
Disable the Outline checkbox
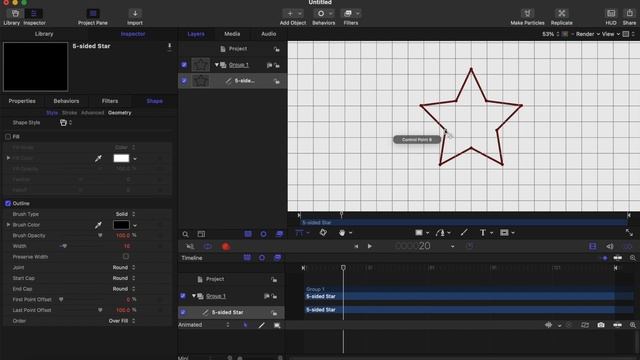click(x=8, y=203)
